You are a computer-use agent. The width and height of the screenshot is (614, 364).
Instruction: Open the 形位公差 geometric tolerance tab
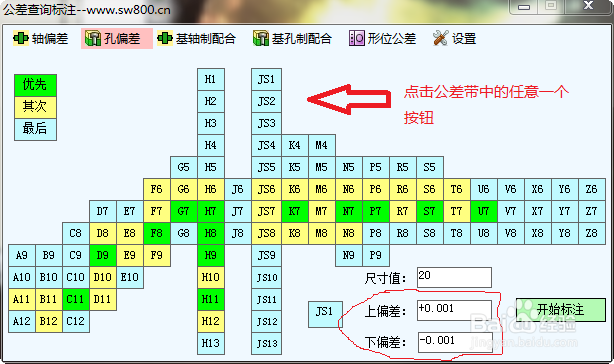tap(382, 39)
